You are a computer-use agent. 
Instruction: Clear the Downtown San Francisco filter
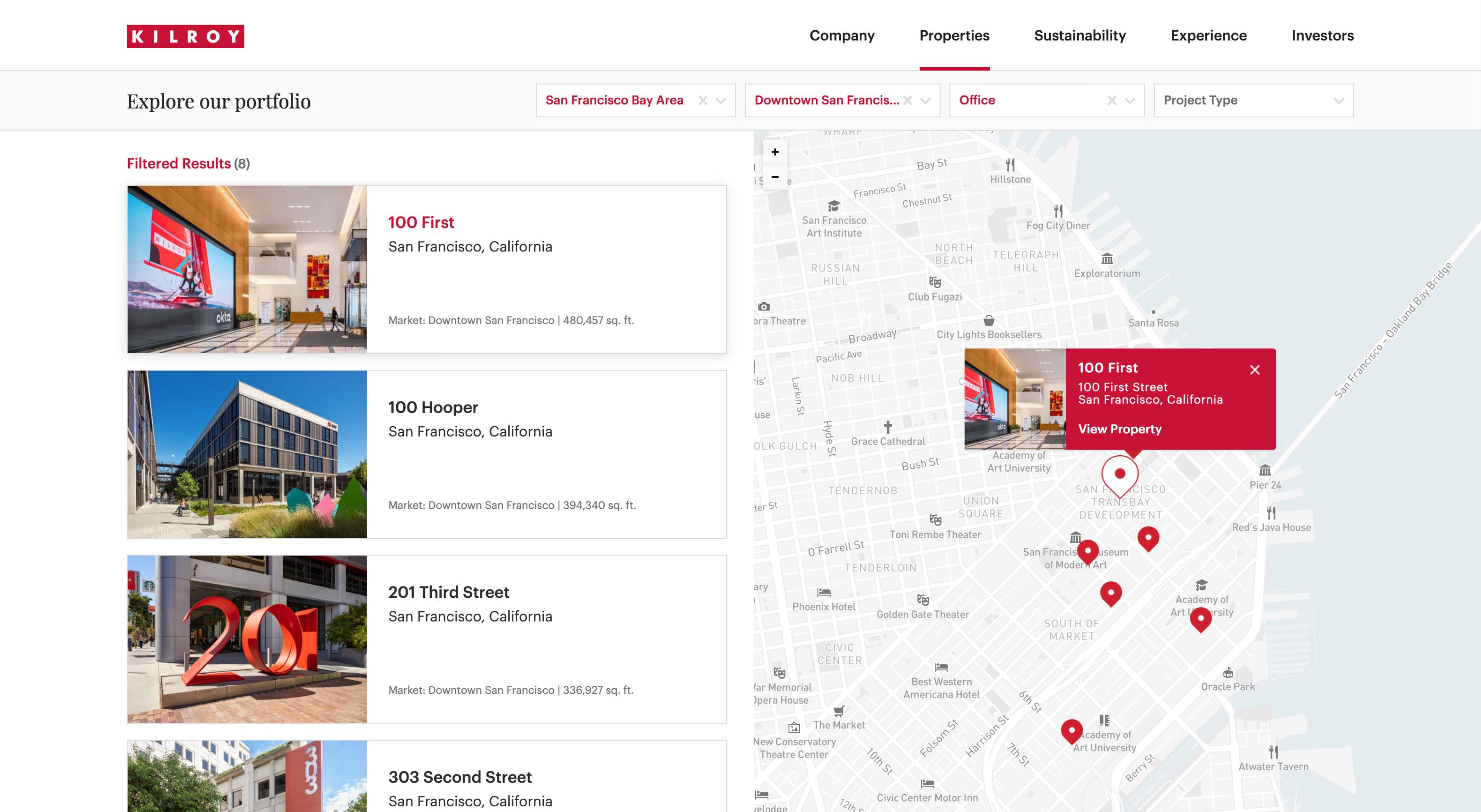coord(907,101)
